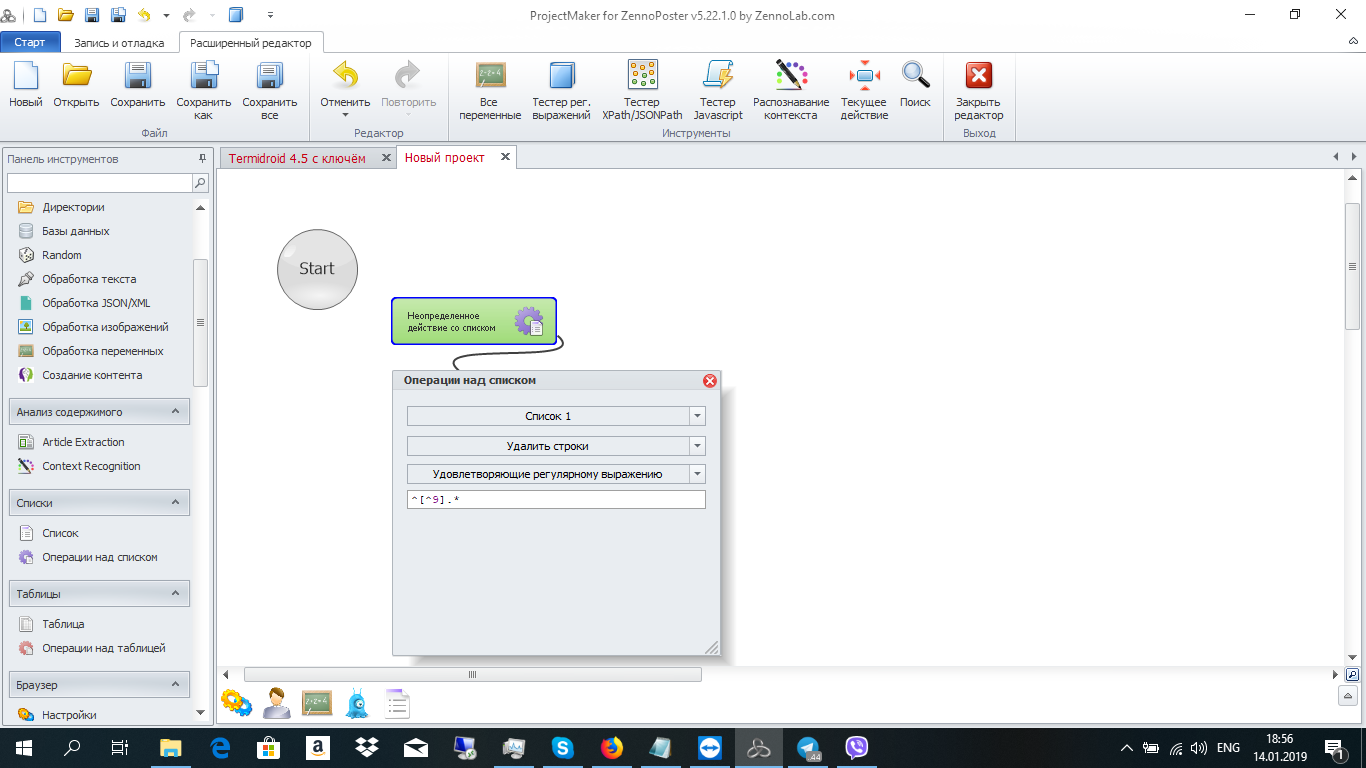1366x768 pixels.
Task: Switch to the Запись и отладка tab
Action: click(x=120, y=43)
